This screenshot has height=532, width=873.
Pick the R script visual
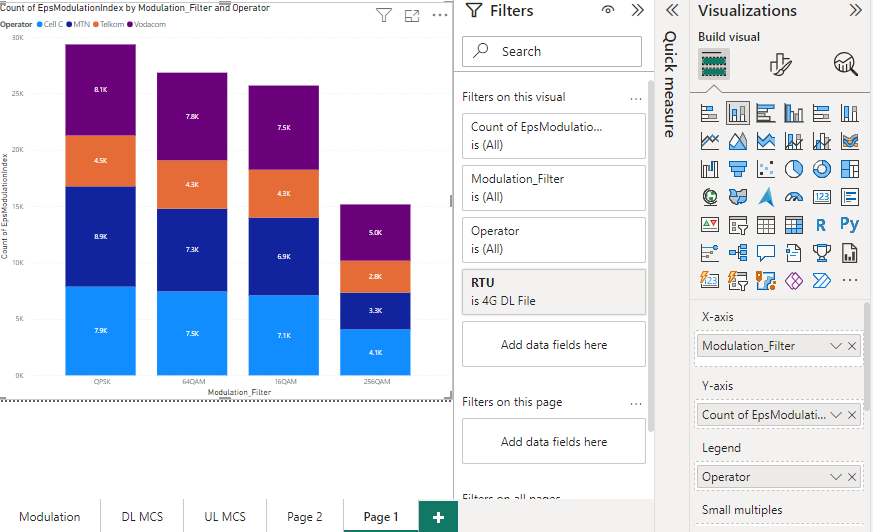[821, 225]
